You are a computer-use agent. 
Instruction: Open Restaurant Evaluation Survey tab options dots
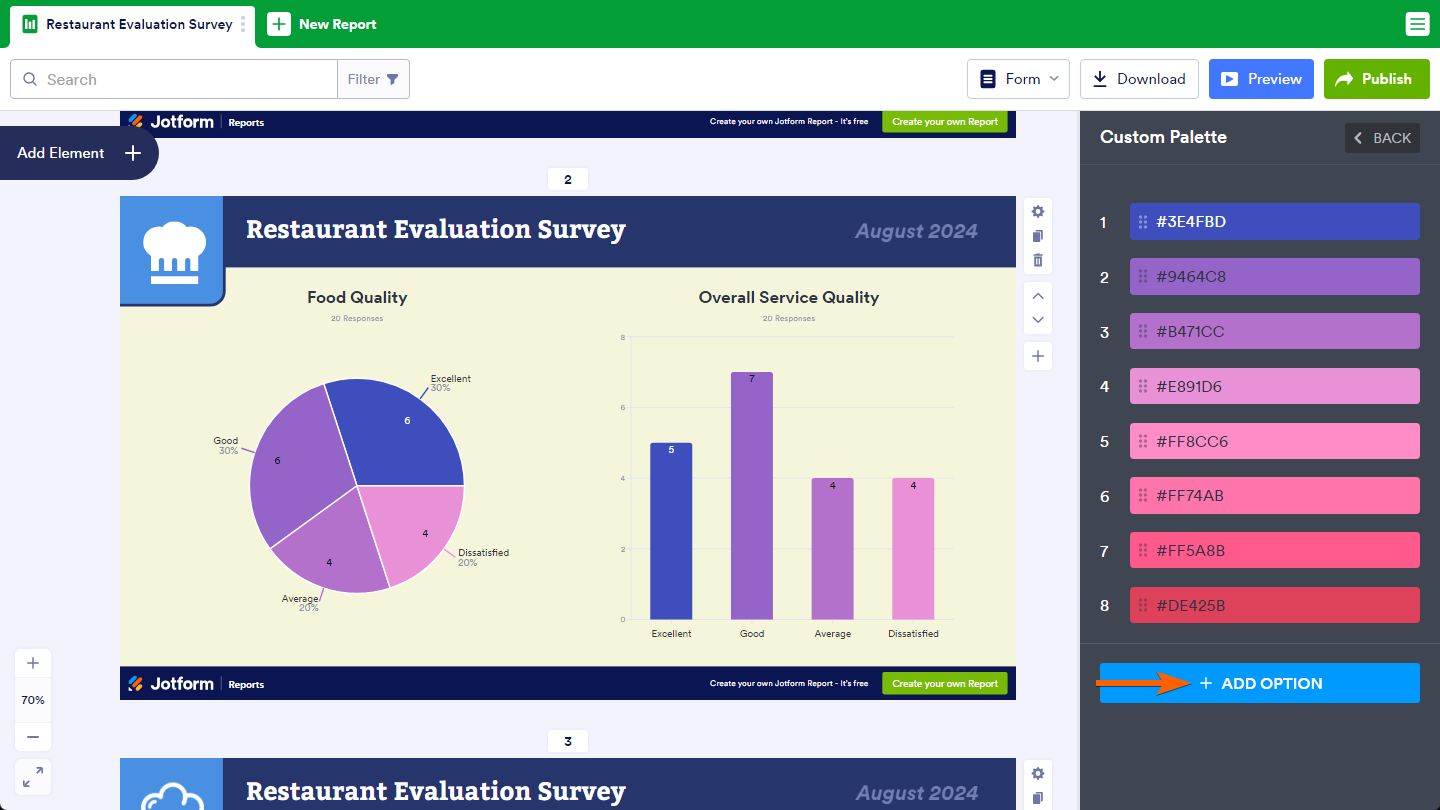pos(243,24)
